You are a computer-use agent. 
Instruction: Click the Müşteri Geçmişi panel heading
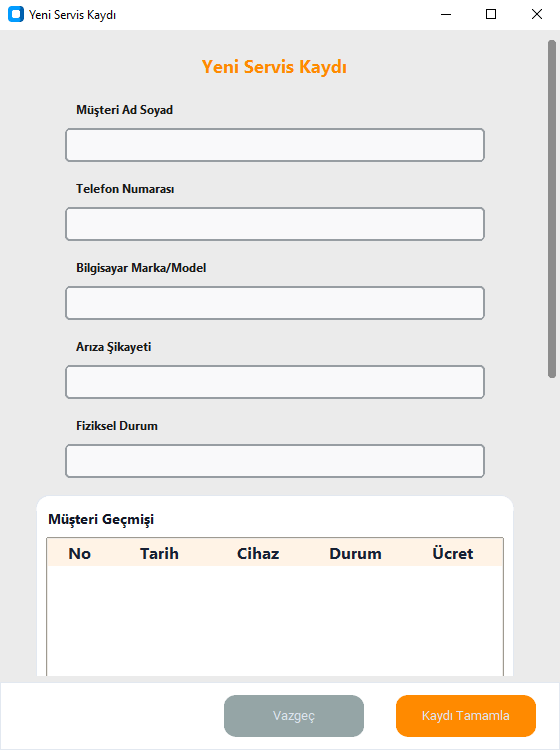[x=101, y=519]
